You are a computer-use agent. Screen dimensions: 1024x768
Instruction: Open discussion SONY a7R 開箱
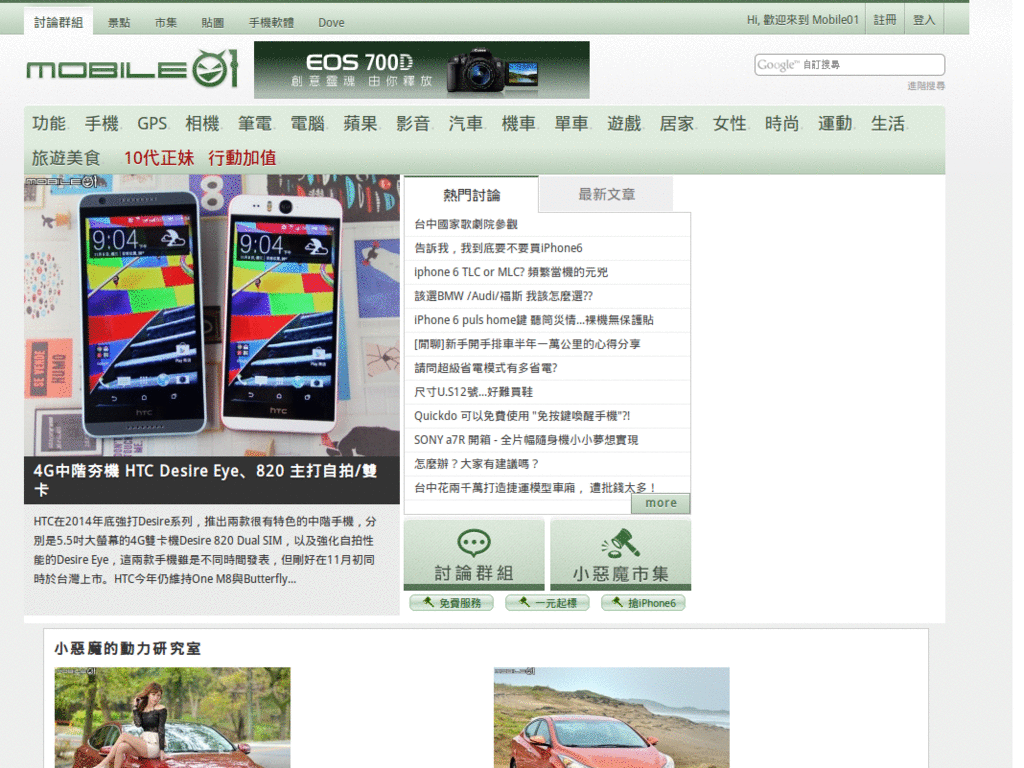[526, 440]
